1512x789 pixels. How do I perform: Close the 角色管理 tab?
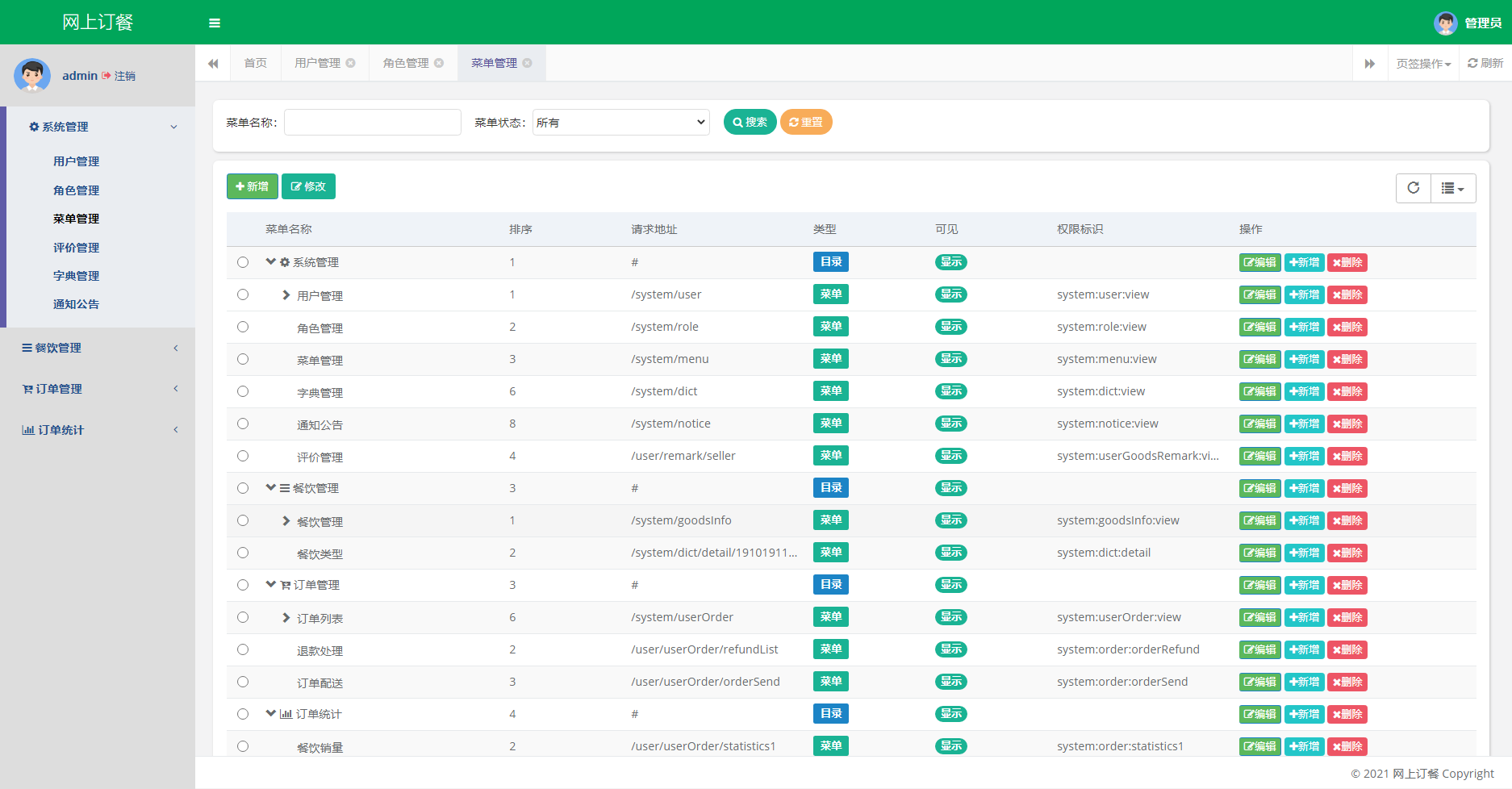click(x=439, y=63)
